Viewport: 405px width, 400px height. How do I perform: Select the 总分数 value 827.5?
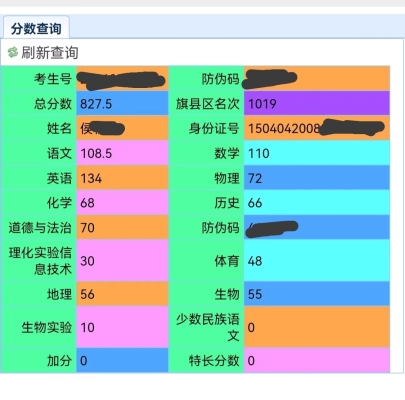pyautogui.click(x=96, y=104)
